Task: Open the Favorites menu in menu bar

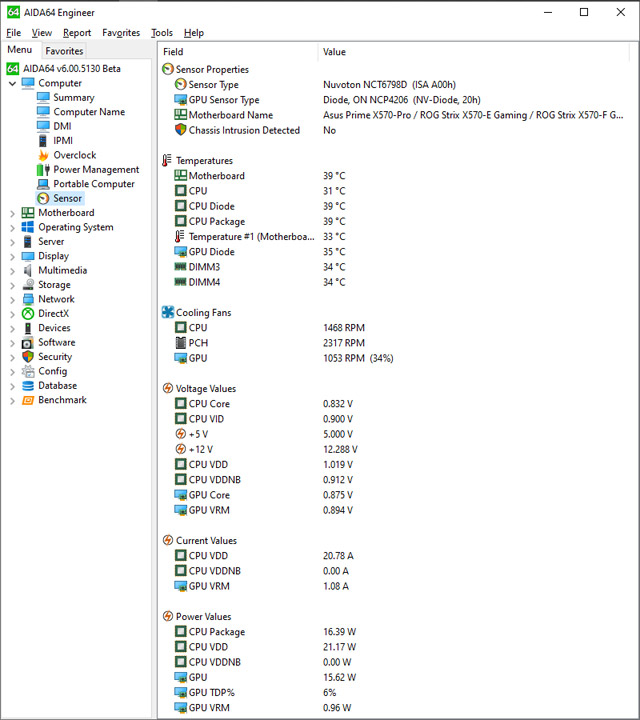Action: pos(121,33)
